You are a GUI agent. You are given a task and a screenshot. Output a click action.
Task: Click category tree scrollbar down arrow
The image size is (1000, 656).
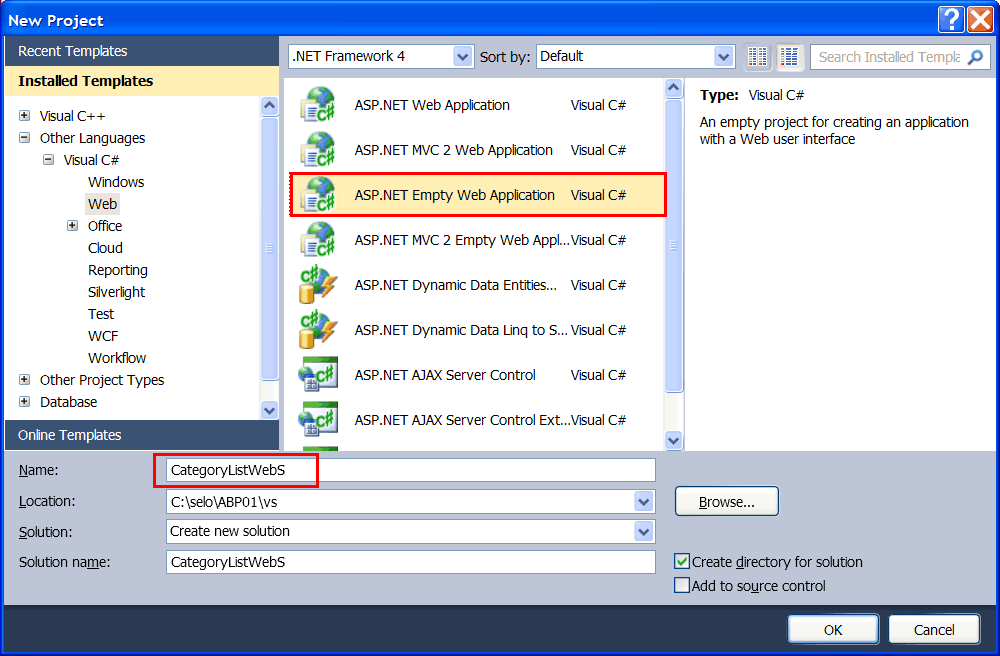(x=269, y=410)
